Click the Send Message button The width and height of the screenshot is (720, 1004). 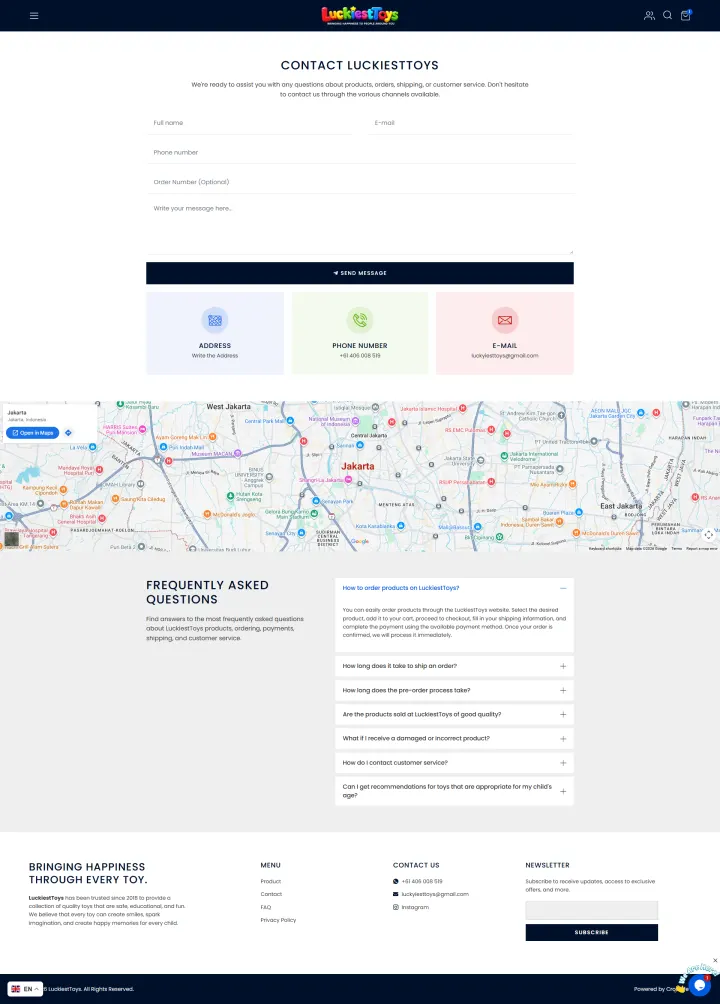pyautogui.click(x=360, y=273)
